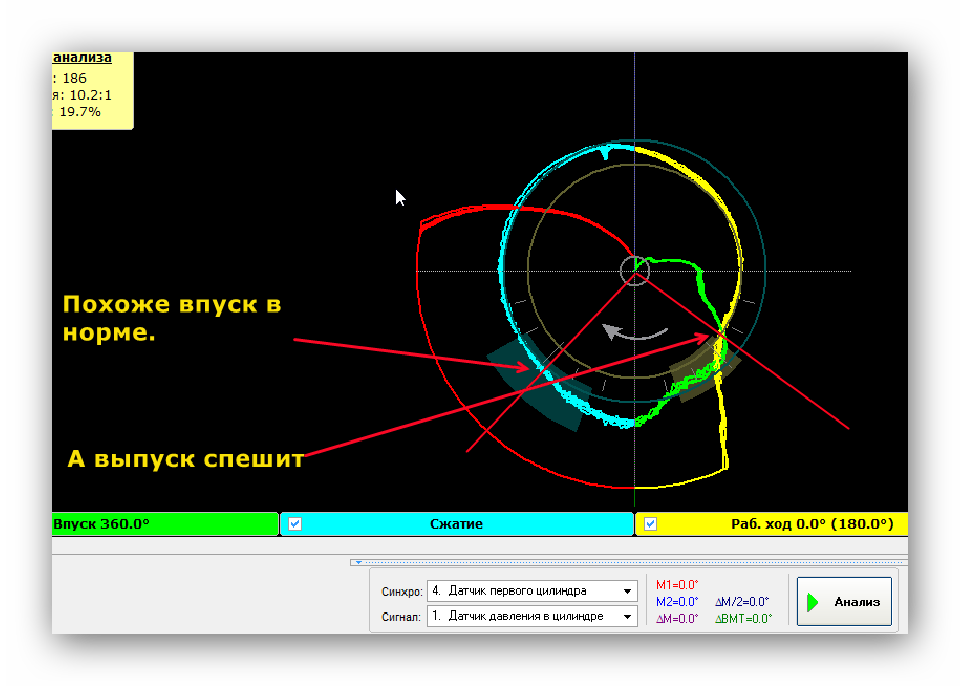Viewport: 960px width, 686px height.
Task: Click the small slider handle above Синхро
Action: pos(359,562)
